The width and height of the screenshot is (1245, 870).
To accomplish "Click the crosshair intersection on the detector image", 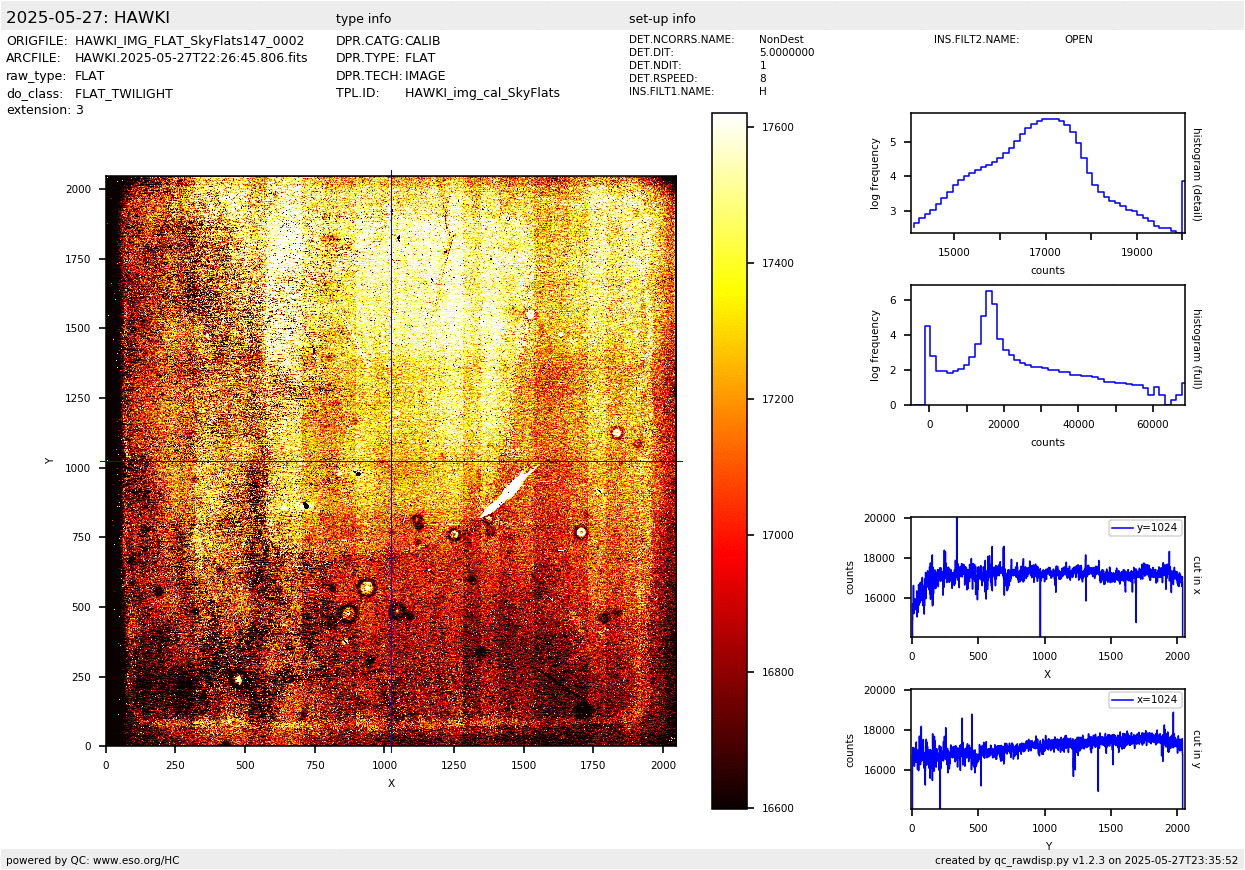I will tap(391, 461).
